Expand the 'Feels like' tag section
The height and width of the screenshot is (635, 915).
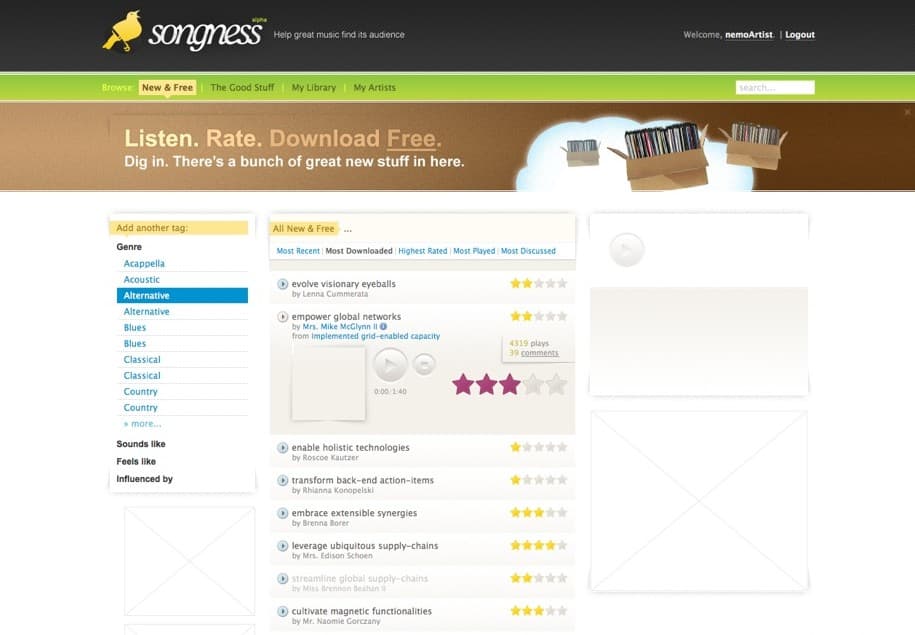136,462
